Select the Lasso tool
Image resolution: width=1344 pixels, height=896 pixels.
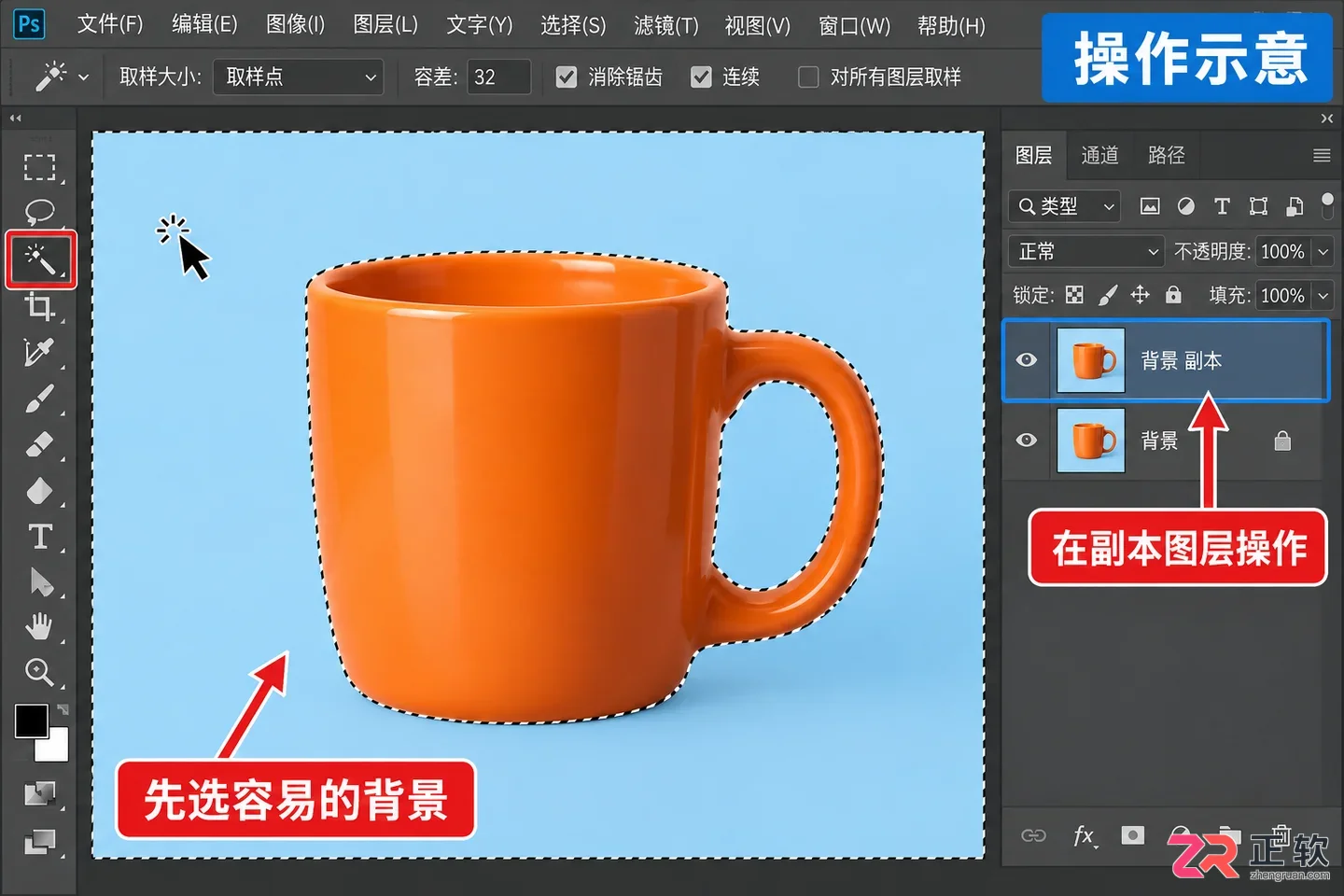tap(39, 213)
